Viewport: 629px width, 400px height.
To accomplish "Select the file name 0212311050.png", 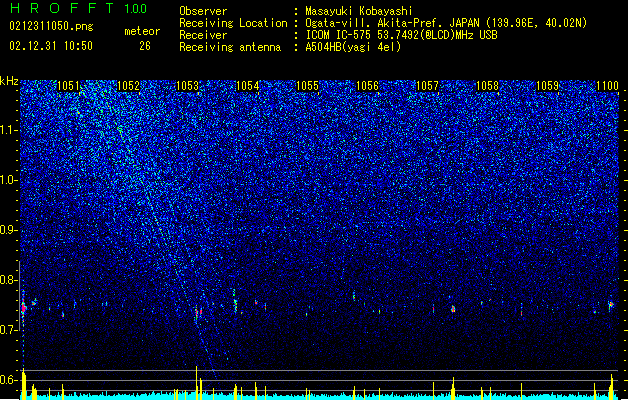I will tap(51, 26).
